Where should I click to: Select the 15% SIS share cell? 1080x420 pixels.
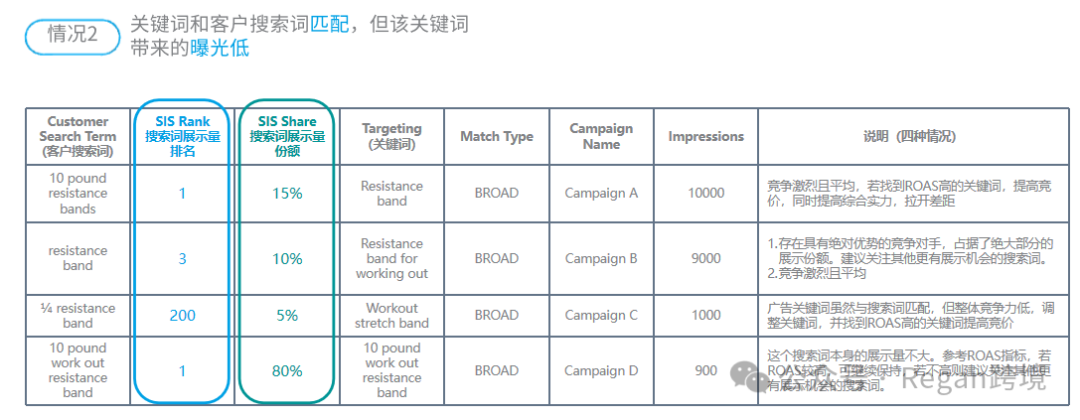point(287,193)
